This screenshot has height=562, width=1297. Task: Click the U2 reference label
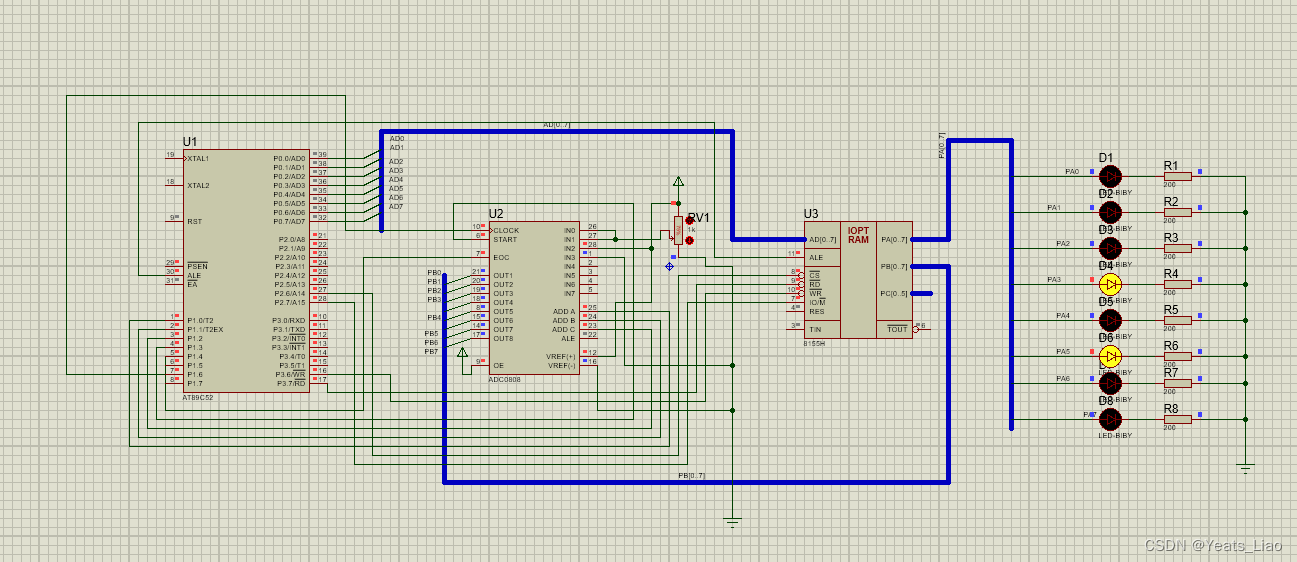(496, 214)
